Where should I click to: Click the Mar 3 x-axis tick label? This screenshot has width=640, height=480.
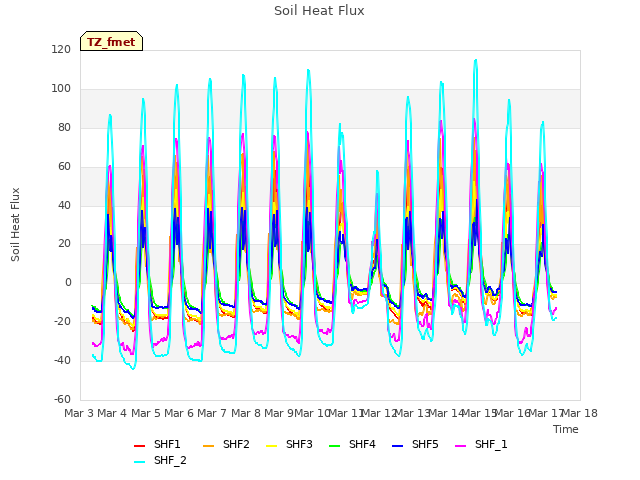[x=79, y=413]
